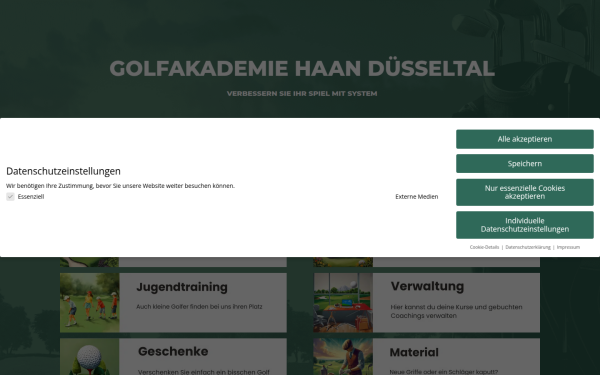Click 'Verschenken Sie einfach ein bisschen Golf' text
The width and height of the screenshot is (600, 375).
(x=204, y=372)
